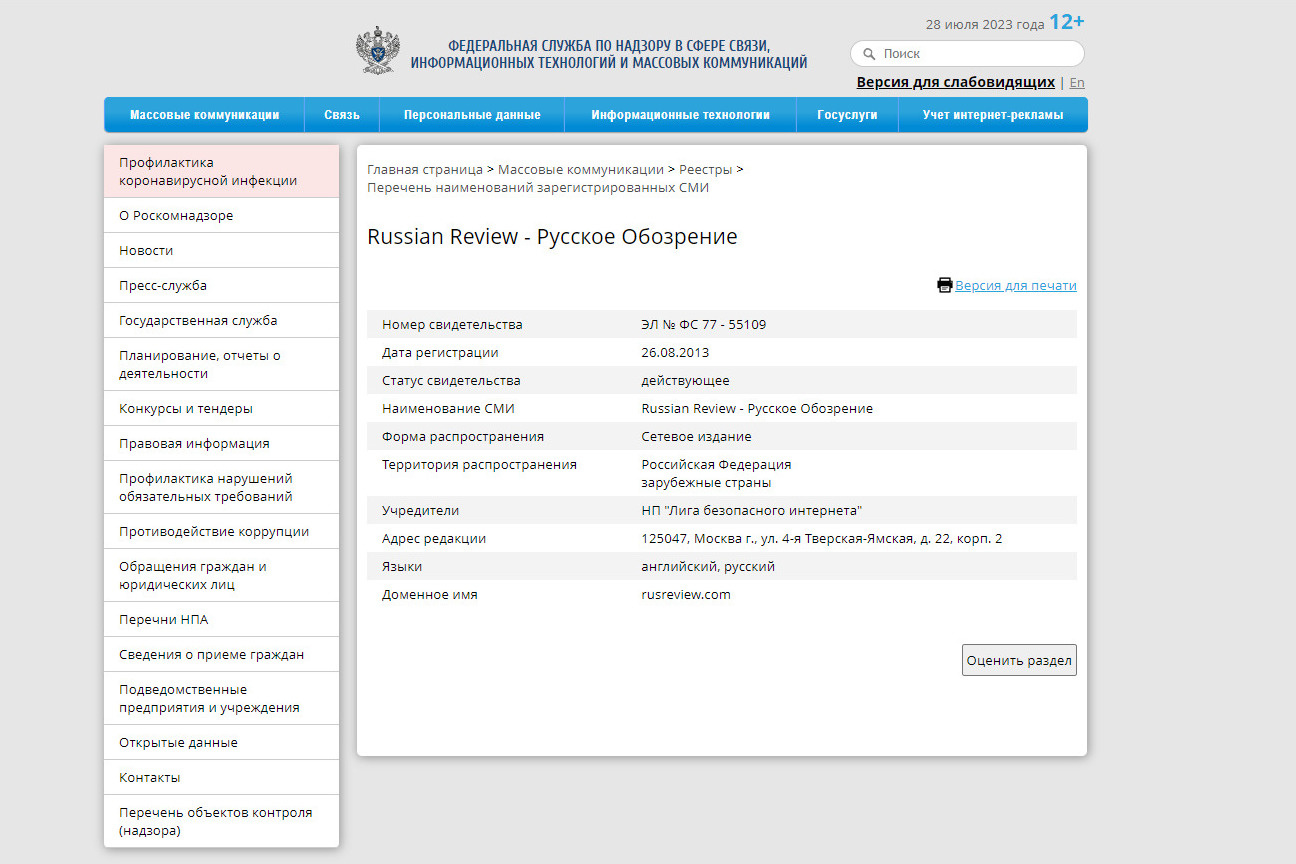Click Учредители label

coord(420,510)
